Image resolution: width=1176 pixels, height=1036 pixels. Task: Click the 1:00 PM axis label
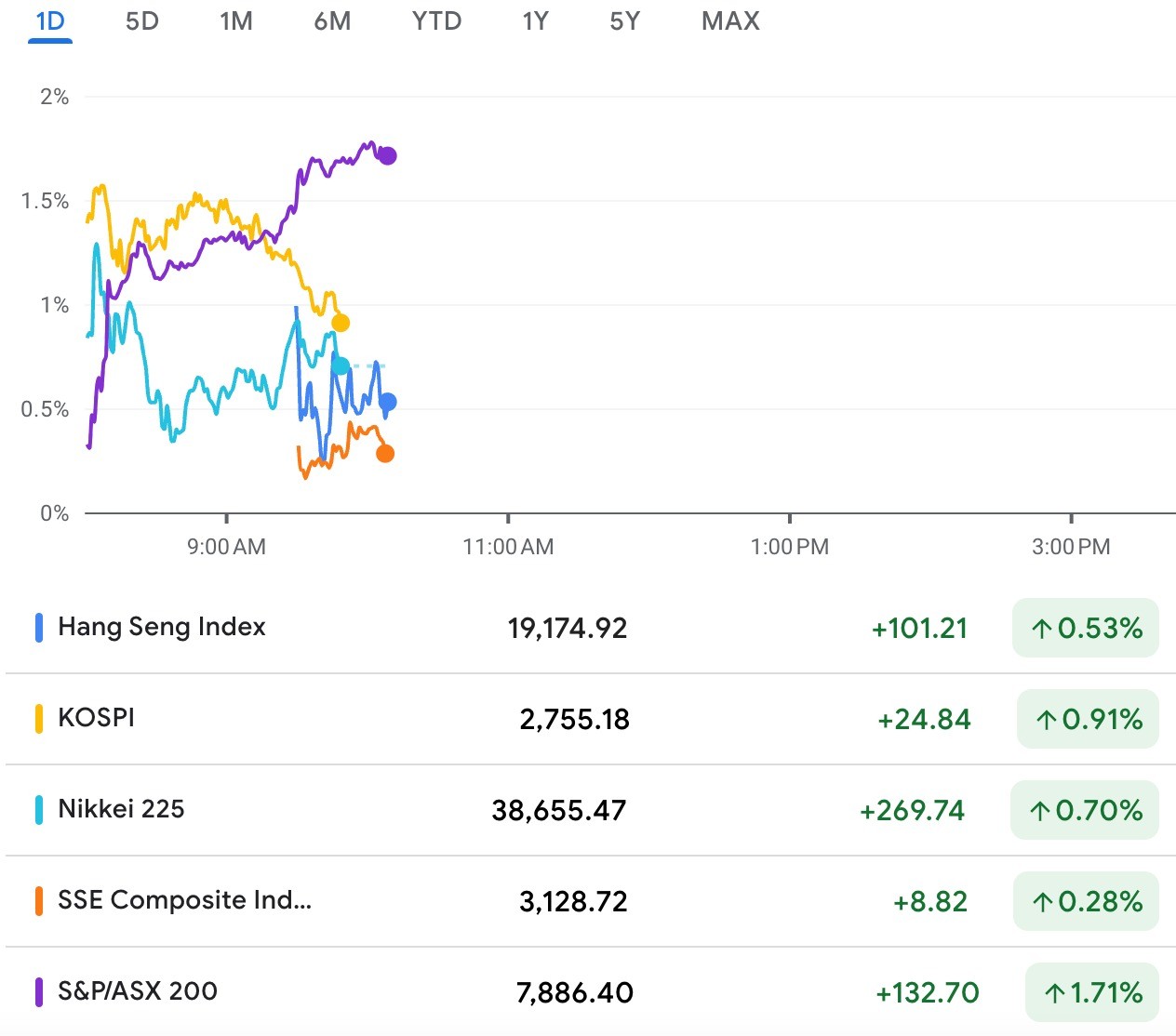[789, 547]
